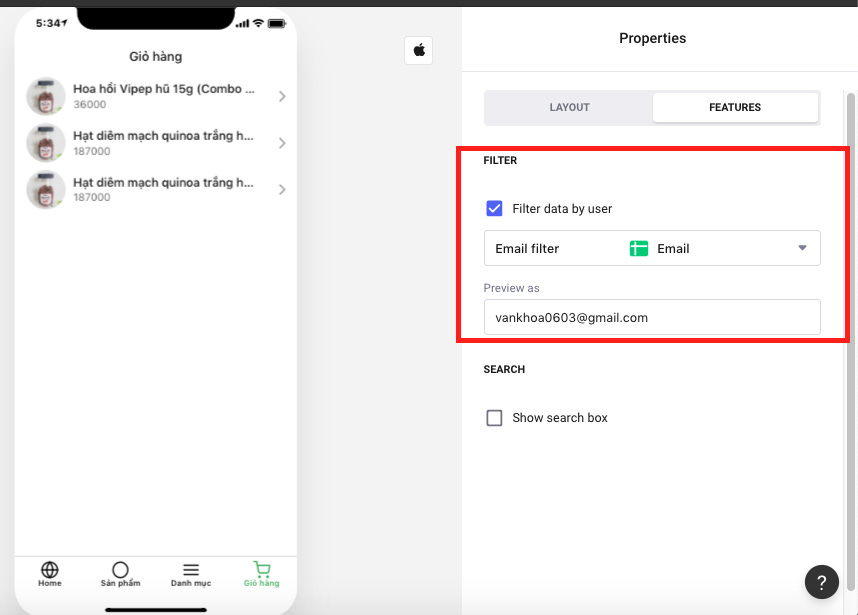The height and width of the screenshot is (615, 858).
Task: Open chevron on Hoa hồi Vipep row
Action: coord(282,96)
